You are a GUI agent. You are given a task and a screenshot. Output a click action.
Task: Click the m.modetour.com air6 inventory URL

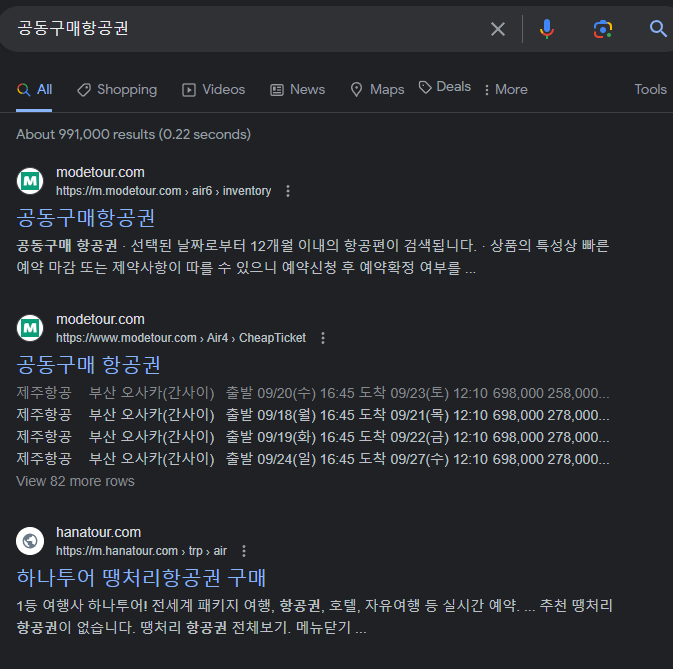[x=163, y=191]
